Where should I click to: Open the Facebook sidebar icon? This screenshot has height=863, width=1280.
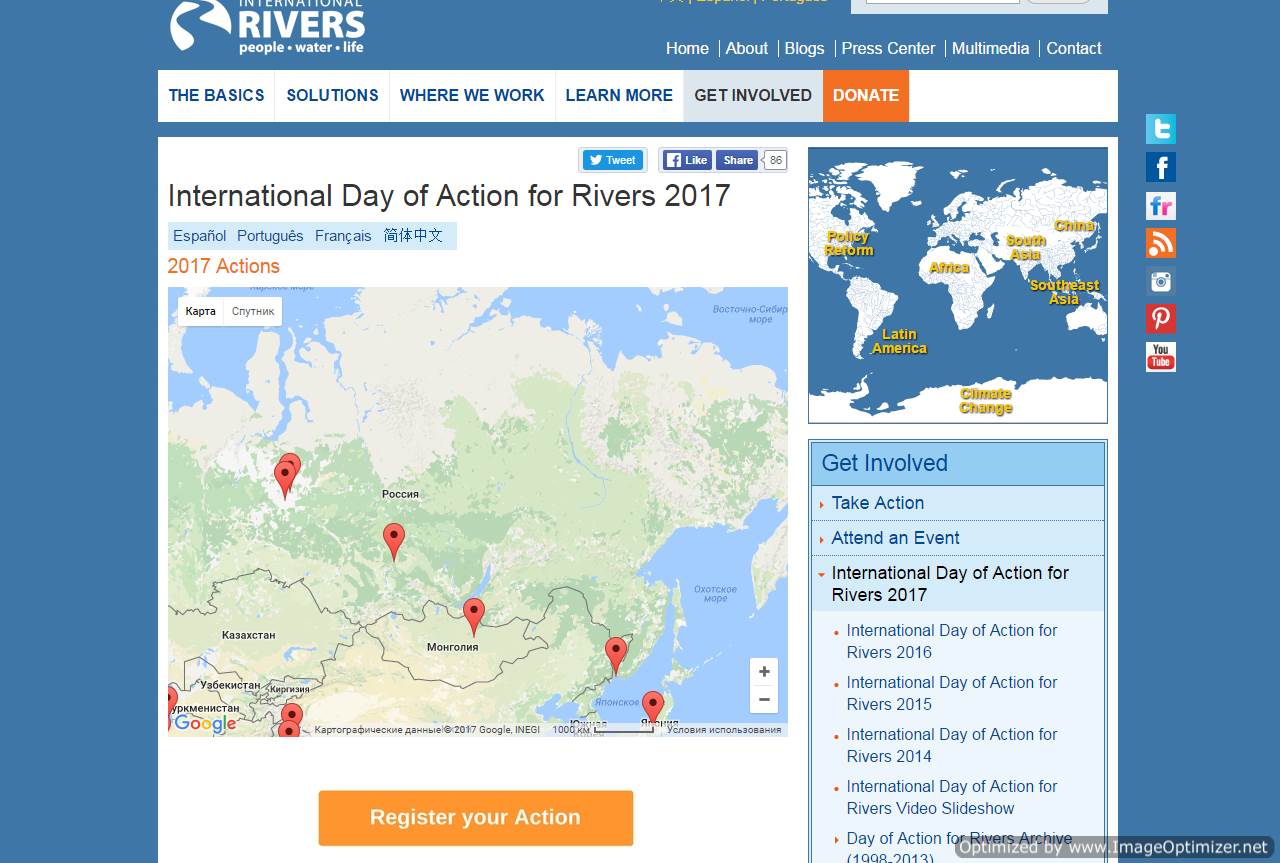(1161, 167)
